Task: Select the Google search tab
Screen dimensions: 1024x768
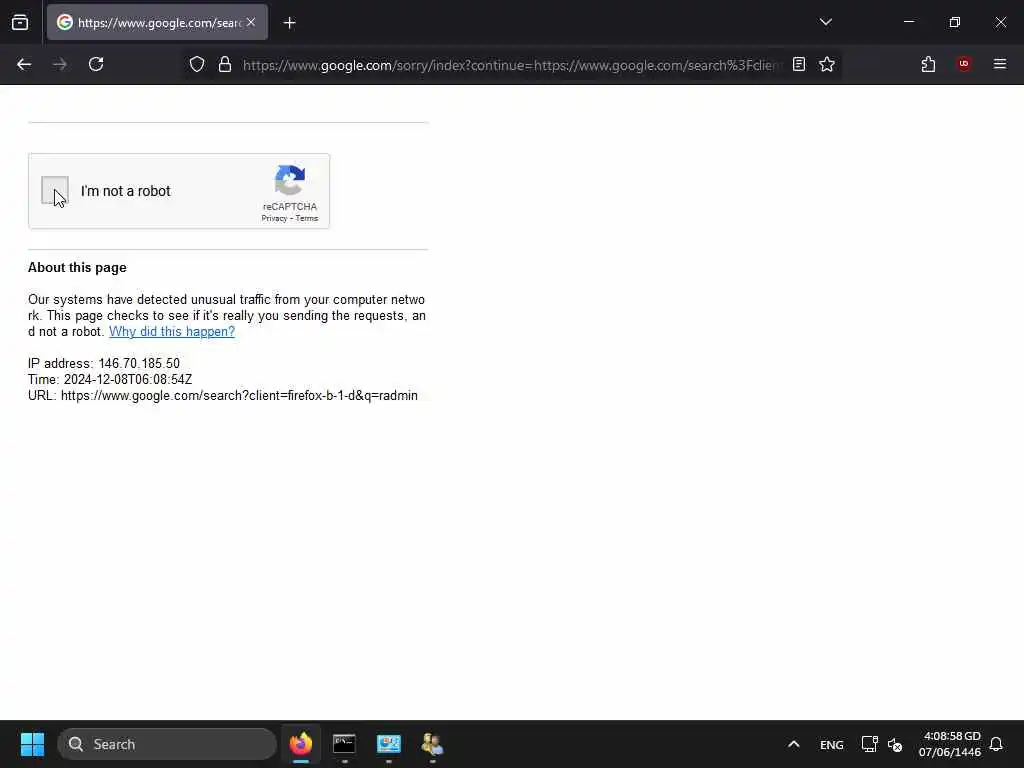Action: [157, 23]
